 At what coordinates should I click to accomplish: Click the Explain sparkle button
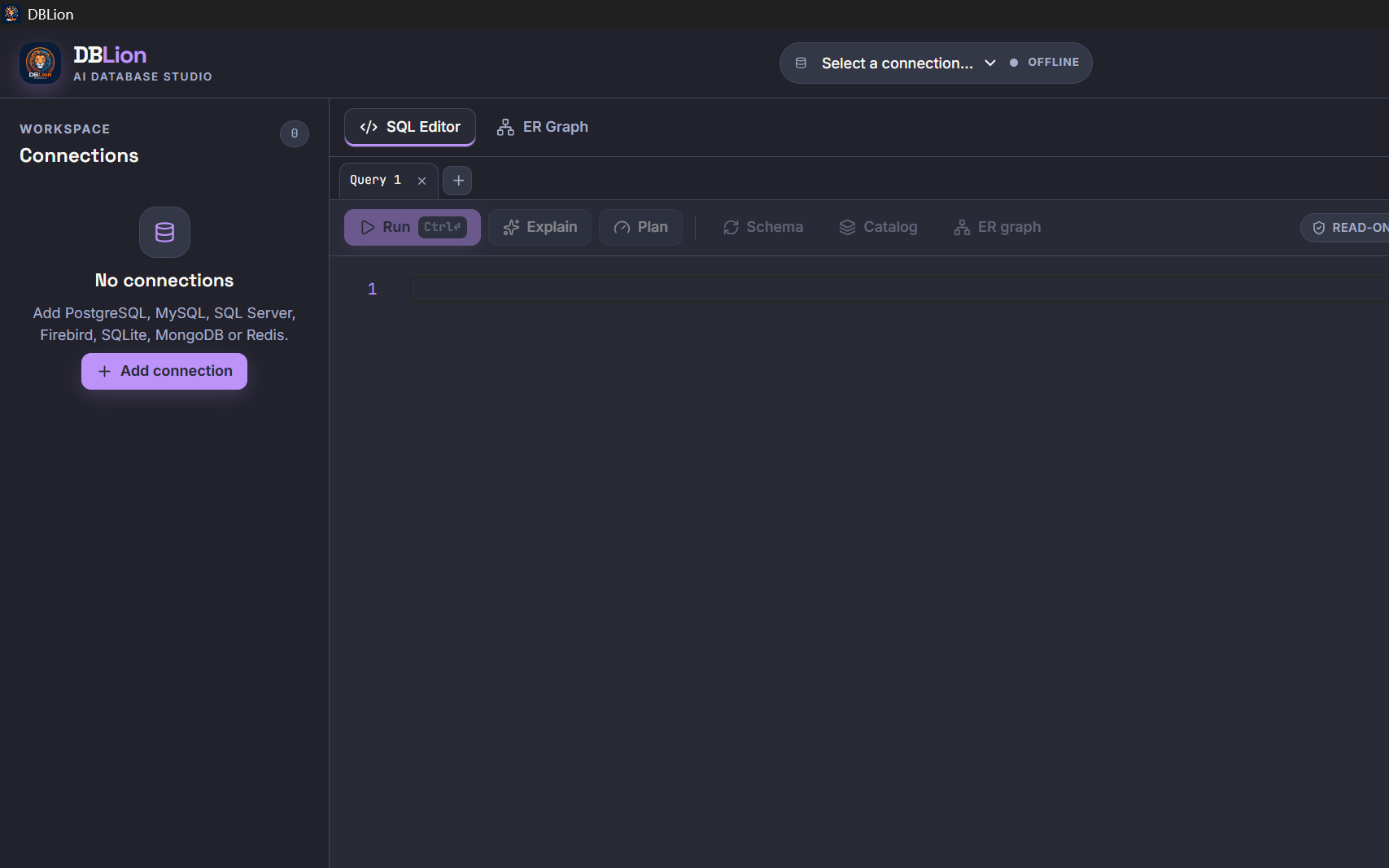pos(540,227)
